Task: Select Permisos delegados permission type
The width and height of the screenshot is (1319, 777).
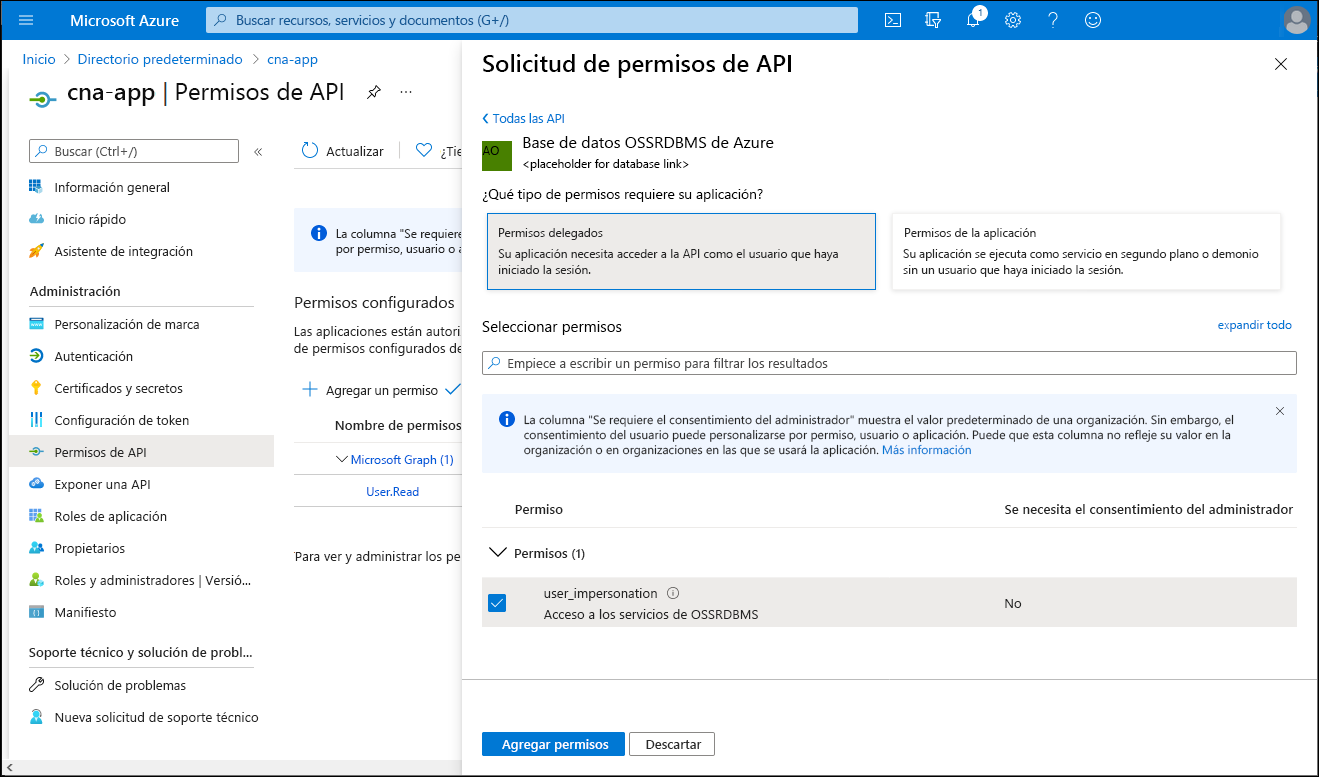Action: tap(681, 251)
